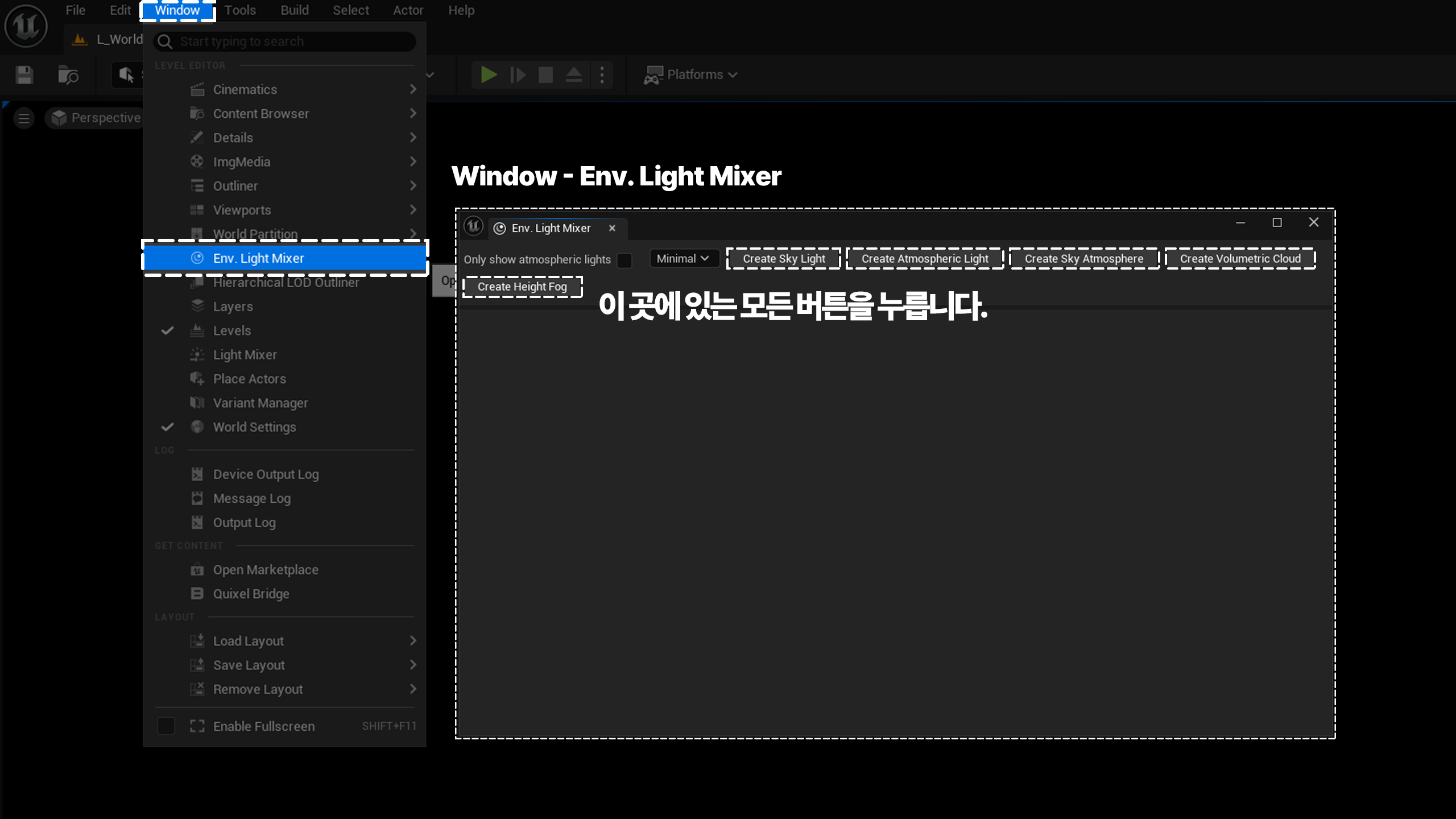Image resolution: width=1456 pixels, height=819 pixels.
Task: Click the Eject icon in toolbar
Action: pyautogui.click(x=573, y=75)
